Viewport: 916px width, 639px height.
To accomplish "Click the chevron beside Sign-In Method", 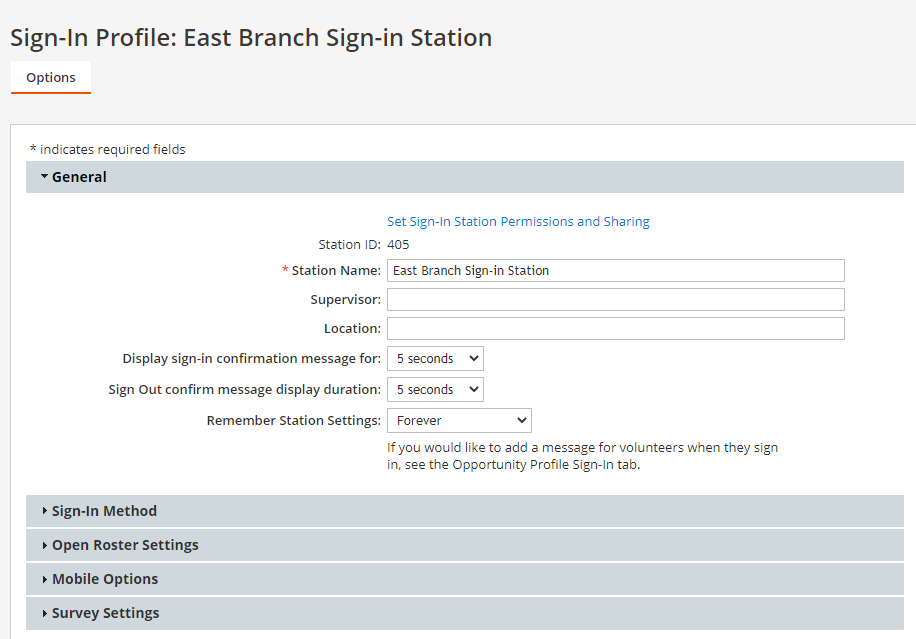I will tap(45, 510).
